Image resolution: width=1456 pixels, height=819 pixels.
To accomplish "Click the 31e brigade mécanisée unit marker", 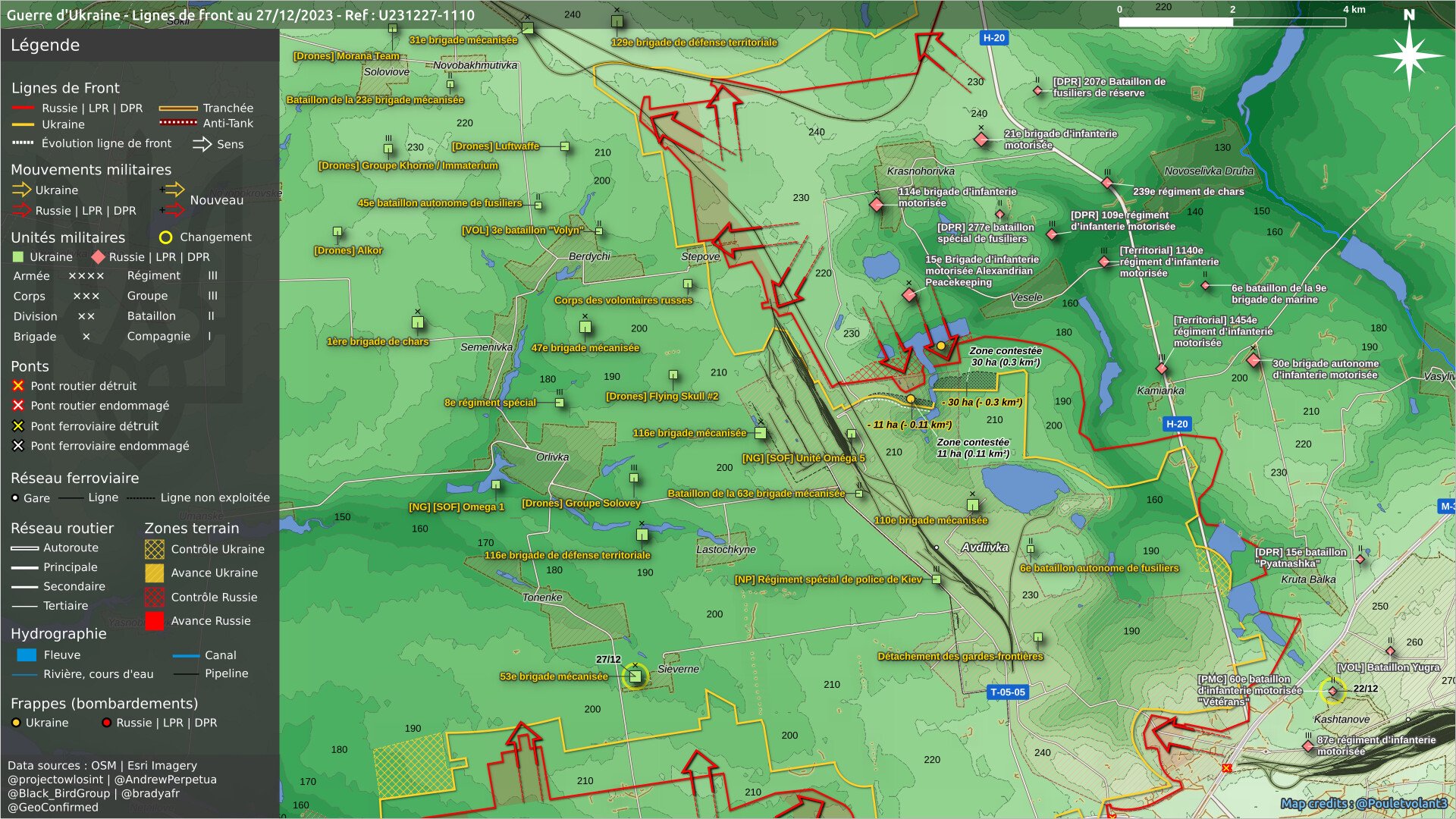I will [x=528, y=29].
